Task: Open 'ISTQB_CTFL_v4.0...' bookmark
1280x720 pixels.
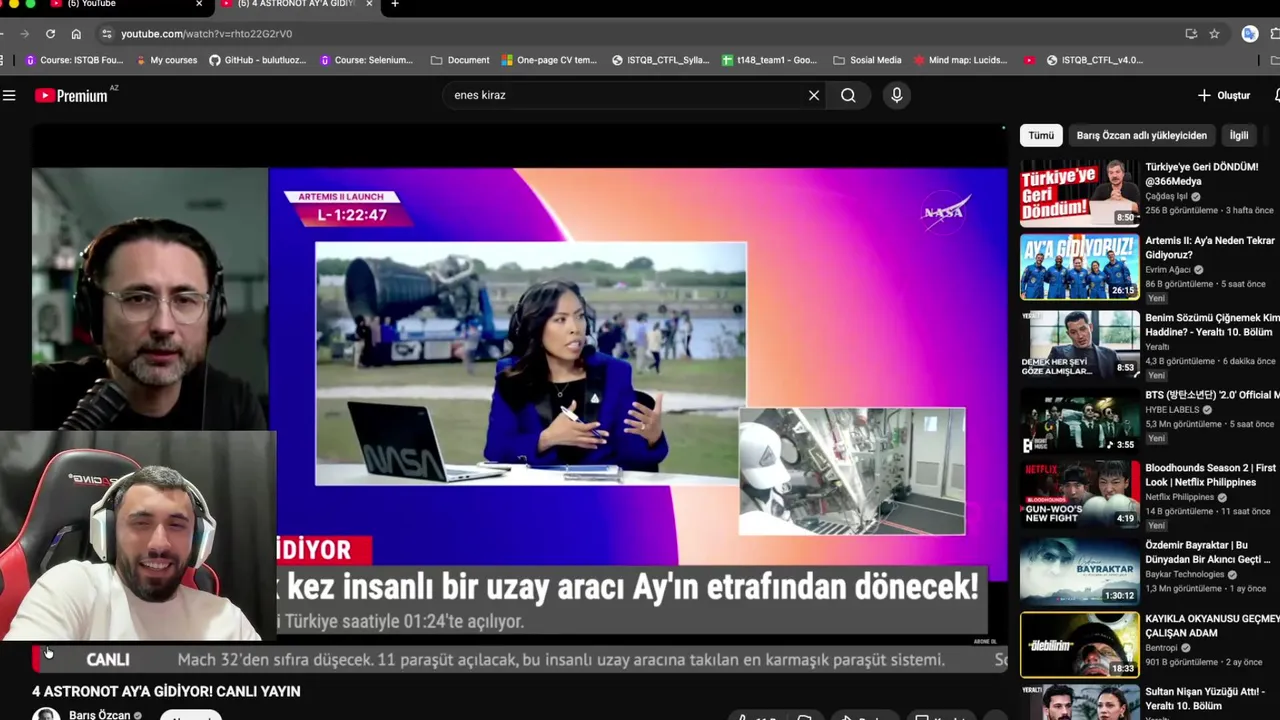Action: [x=1094, y=60]
